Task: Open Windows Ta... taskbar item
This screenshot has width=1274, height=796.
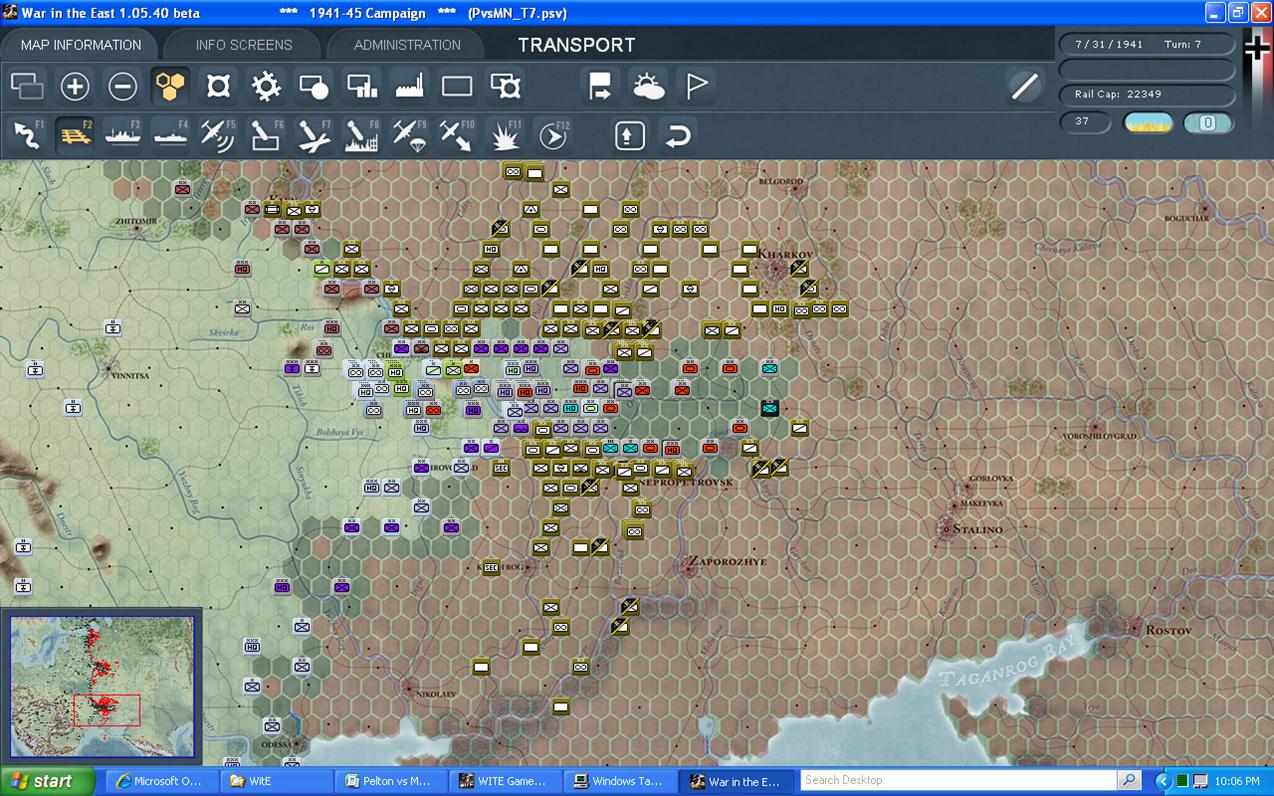Action: (x=619, y=781)
